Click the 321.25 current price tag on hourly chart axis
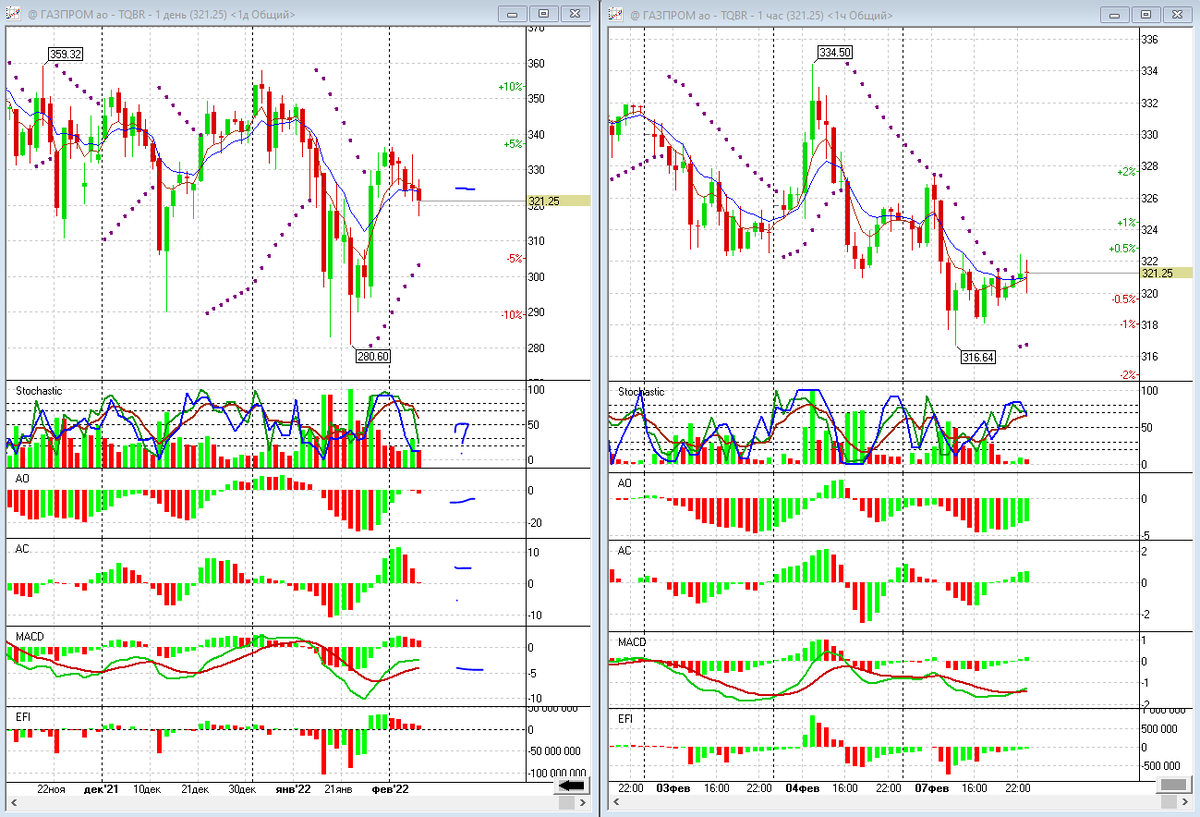The height and width of the screenshot is (817, 1200). [1167, 273]
